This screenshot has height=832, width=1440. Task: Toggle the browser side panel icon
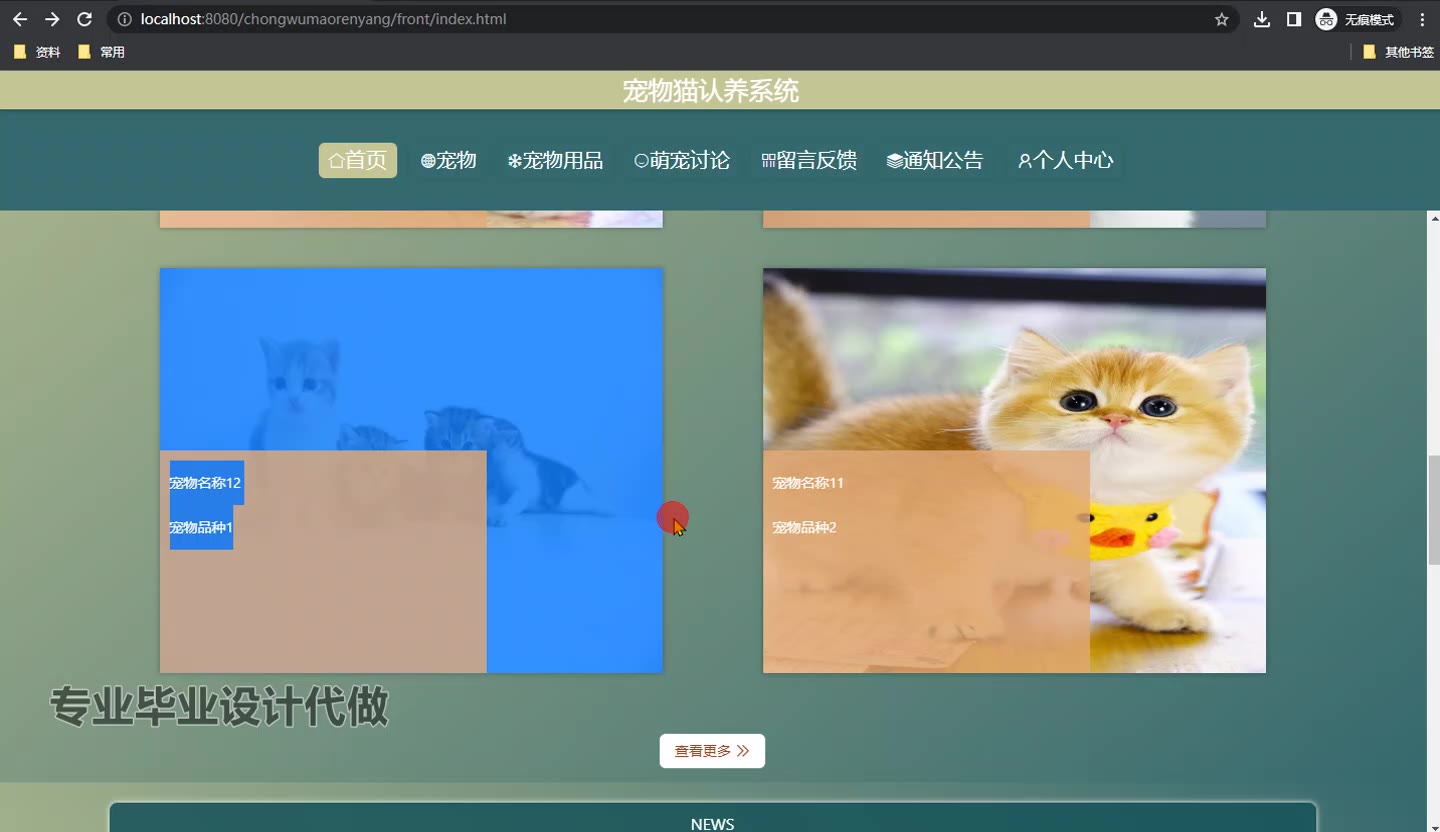point(1294,19)
